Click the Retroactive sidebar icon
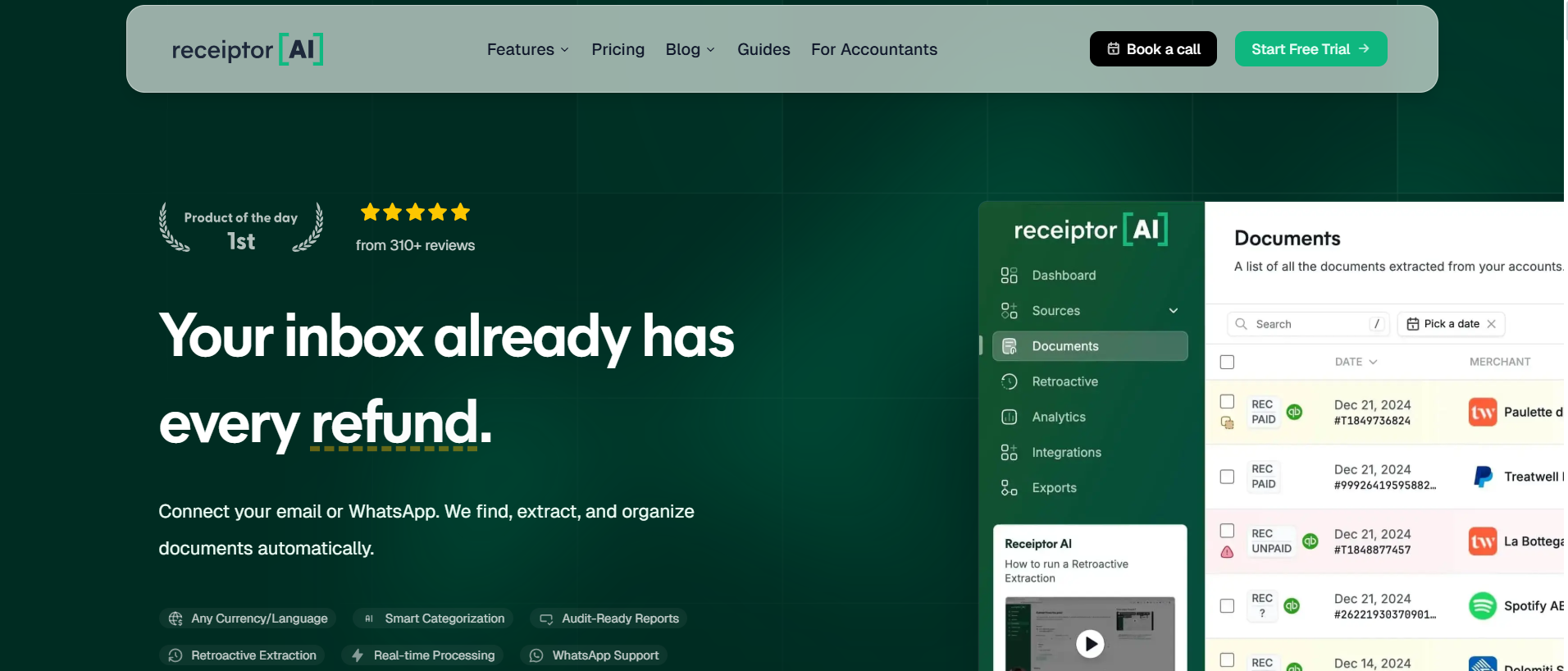 (1010, 381)
